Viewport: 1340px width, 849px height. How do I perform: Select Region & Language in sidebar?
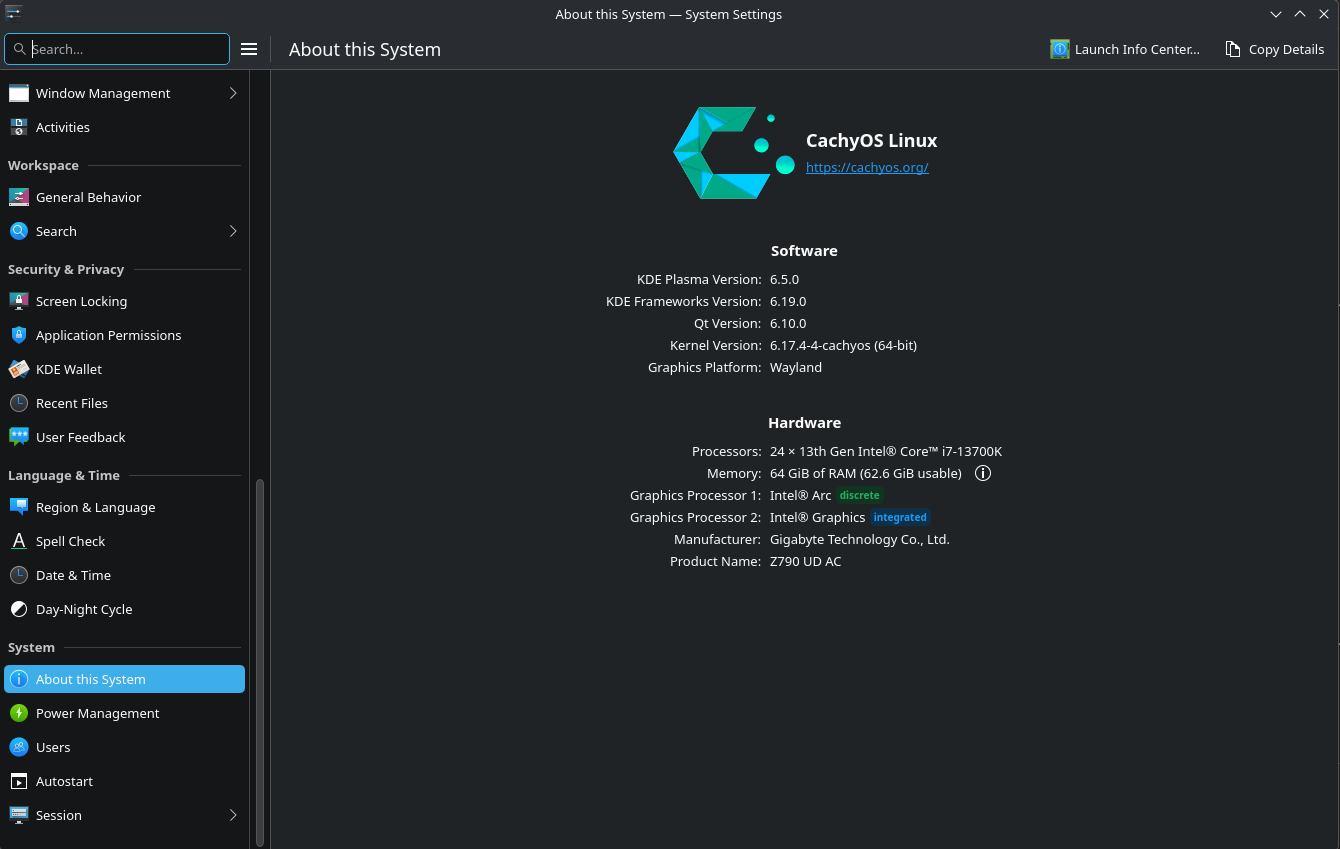click(x=95, y=507)
